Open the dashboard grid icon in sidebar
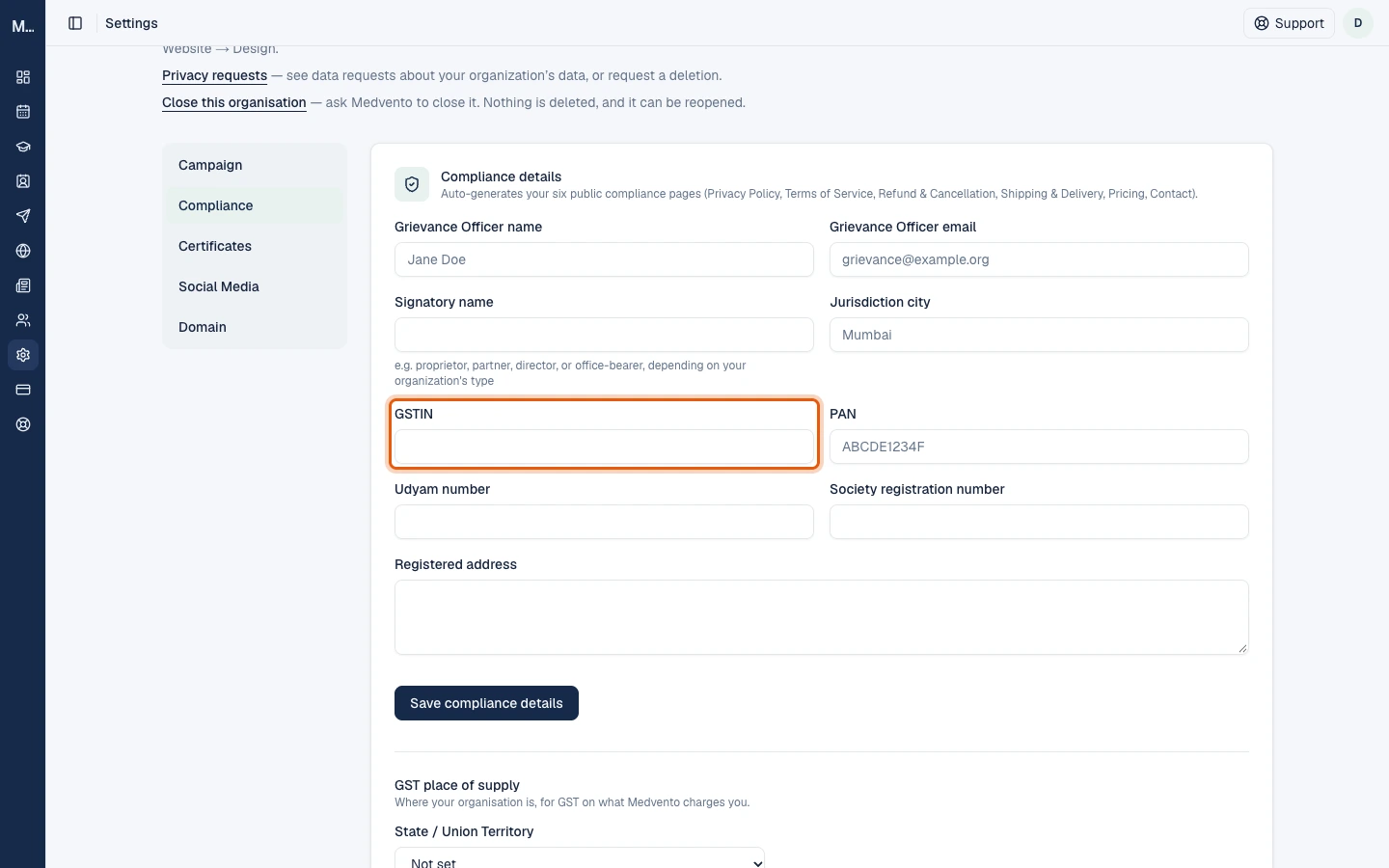The image size is (1389, 868). 23,77
